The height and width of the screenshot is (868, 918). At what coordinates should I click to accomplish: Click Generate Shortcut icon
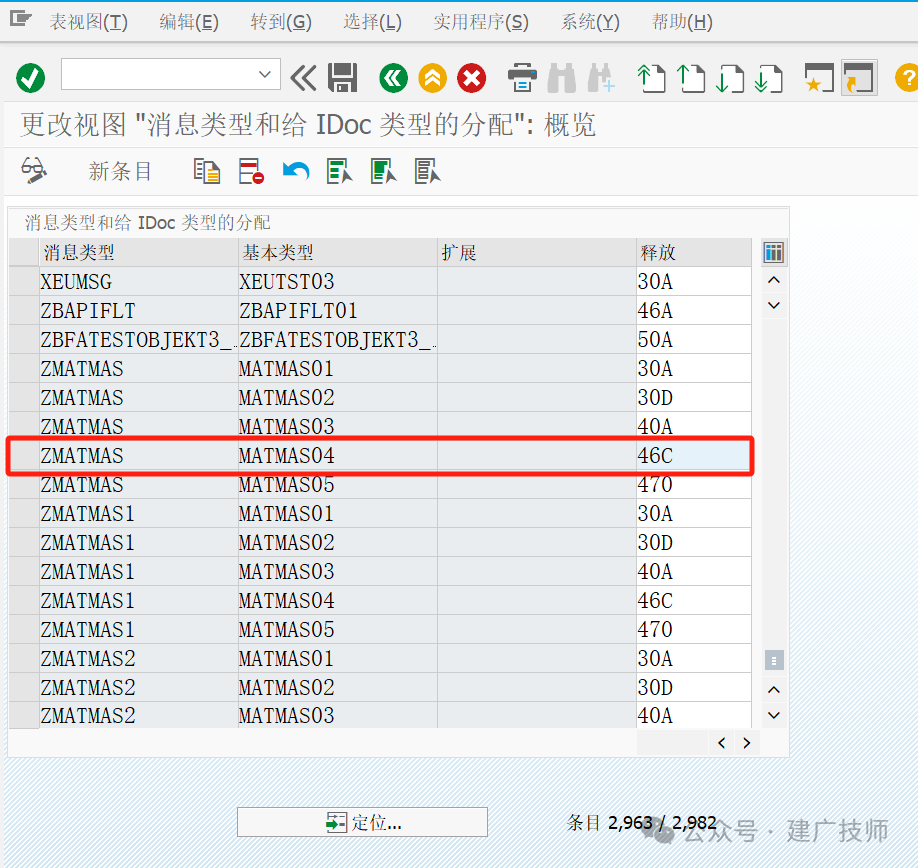859,78
